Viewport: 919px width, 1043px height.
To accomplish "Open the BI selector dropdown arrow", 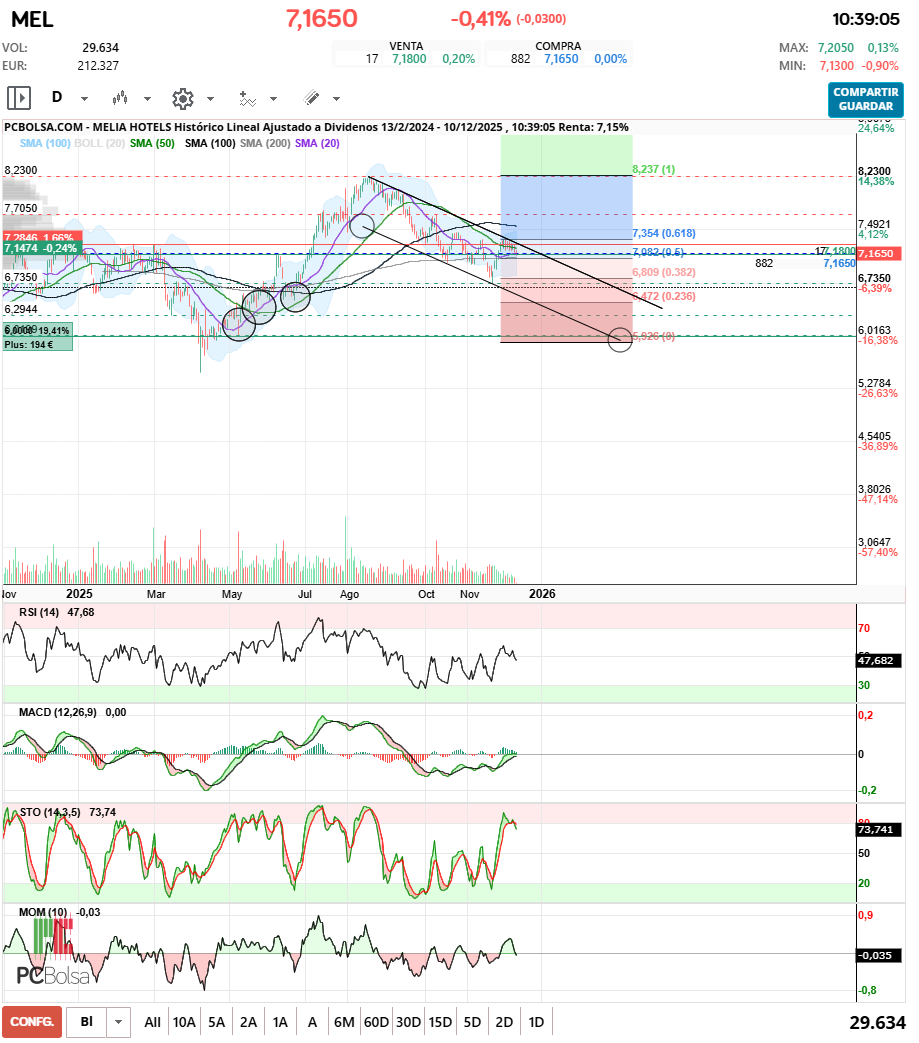I will [x=119, y=1022].
